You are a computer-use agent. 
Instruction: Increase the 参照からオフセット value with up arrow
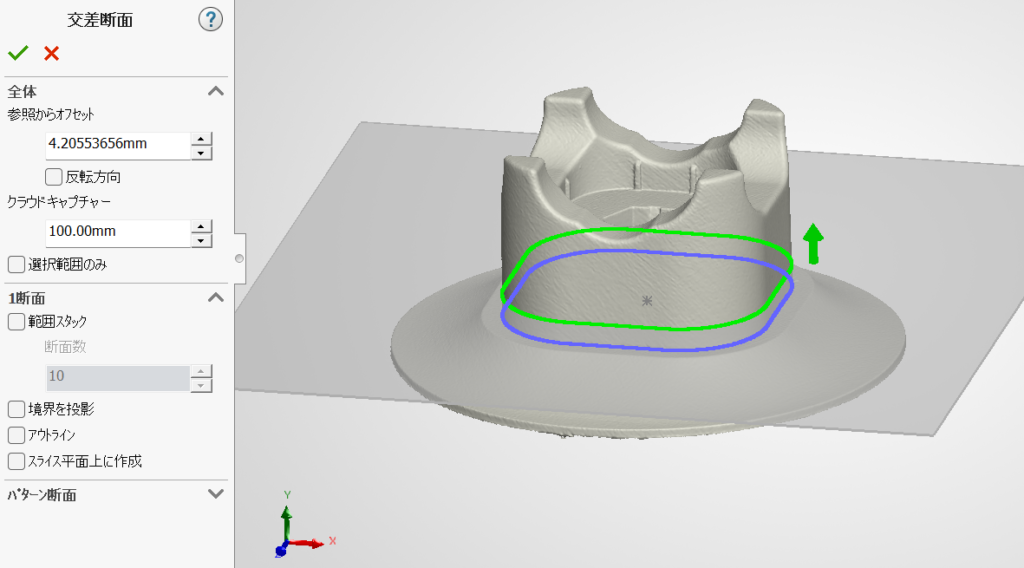pos(202,138)
